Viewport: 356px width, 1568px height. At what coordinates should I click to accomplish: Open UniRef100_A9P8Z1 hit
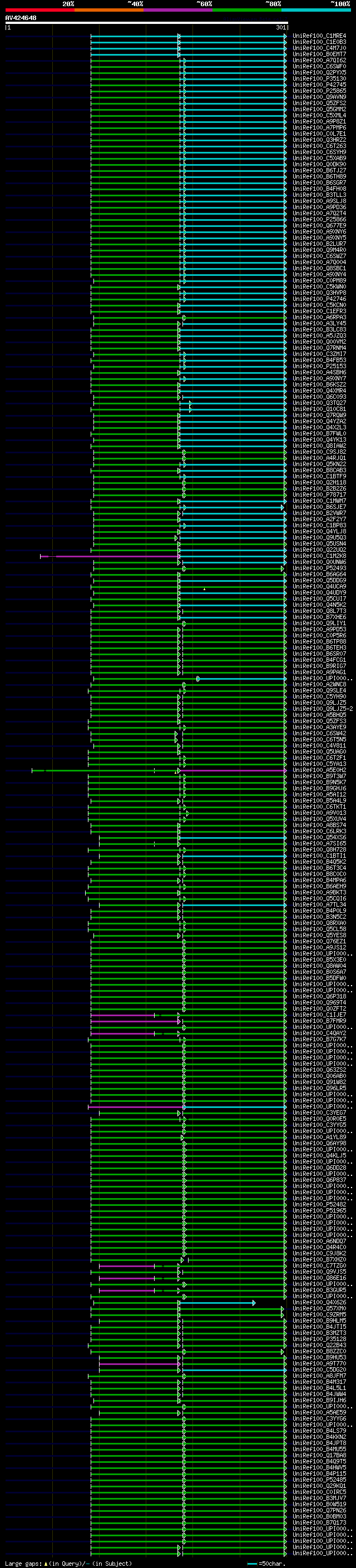point(319,122)
